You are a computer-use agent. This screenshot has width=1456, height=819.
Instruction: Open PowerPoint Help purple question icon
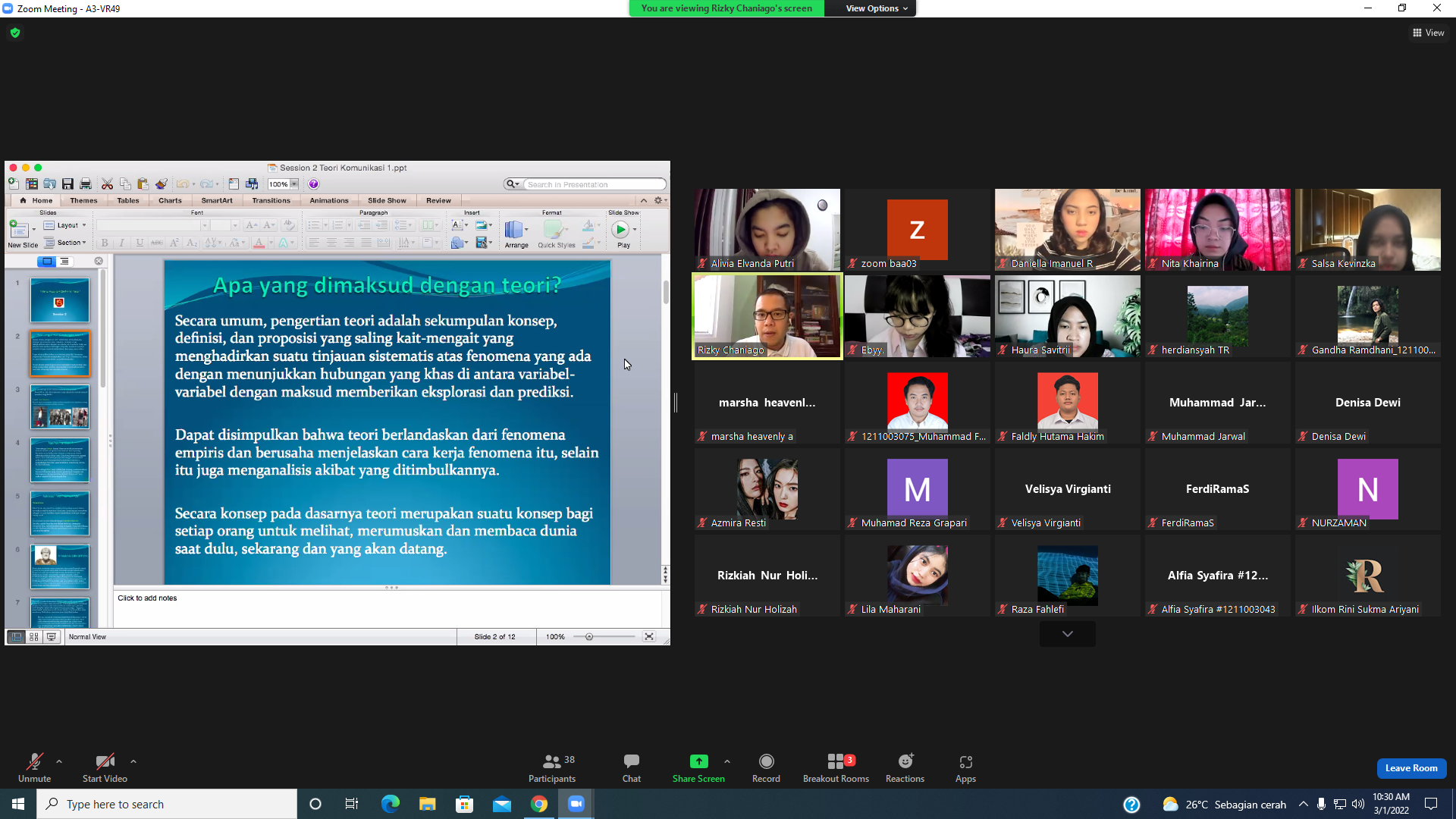point(313,184)
